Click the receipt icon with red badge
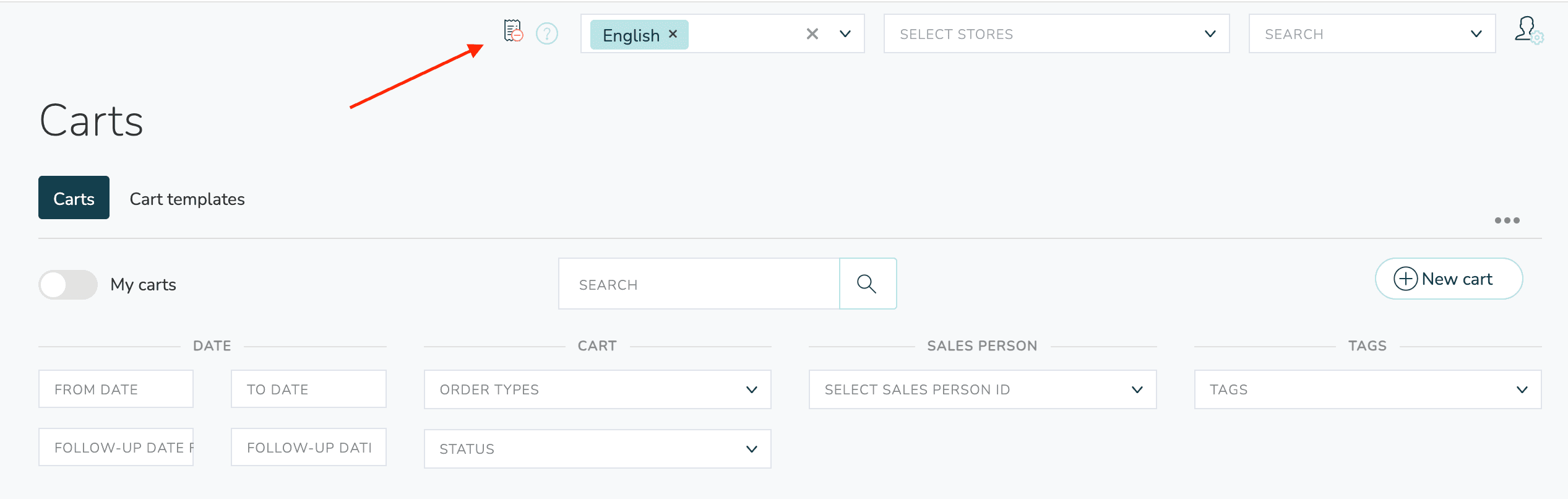Image resolution: width=1568 pixels, height=499 pixels. point(513,31)
